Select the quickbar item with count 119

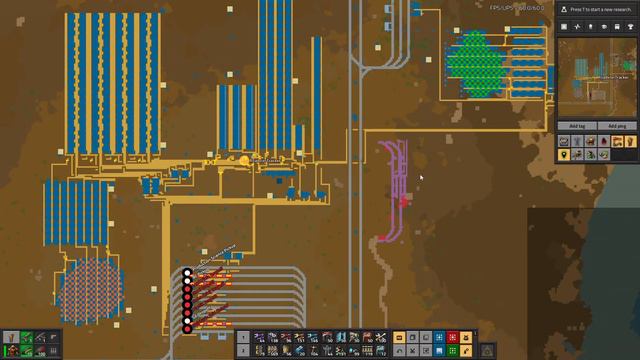(x=367, y=351)
